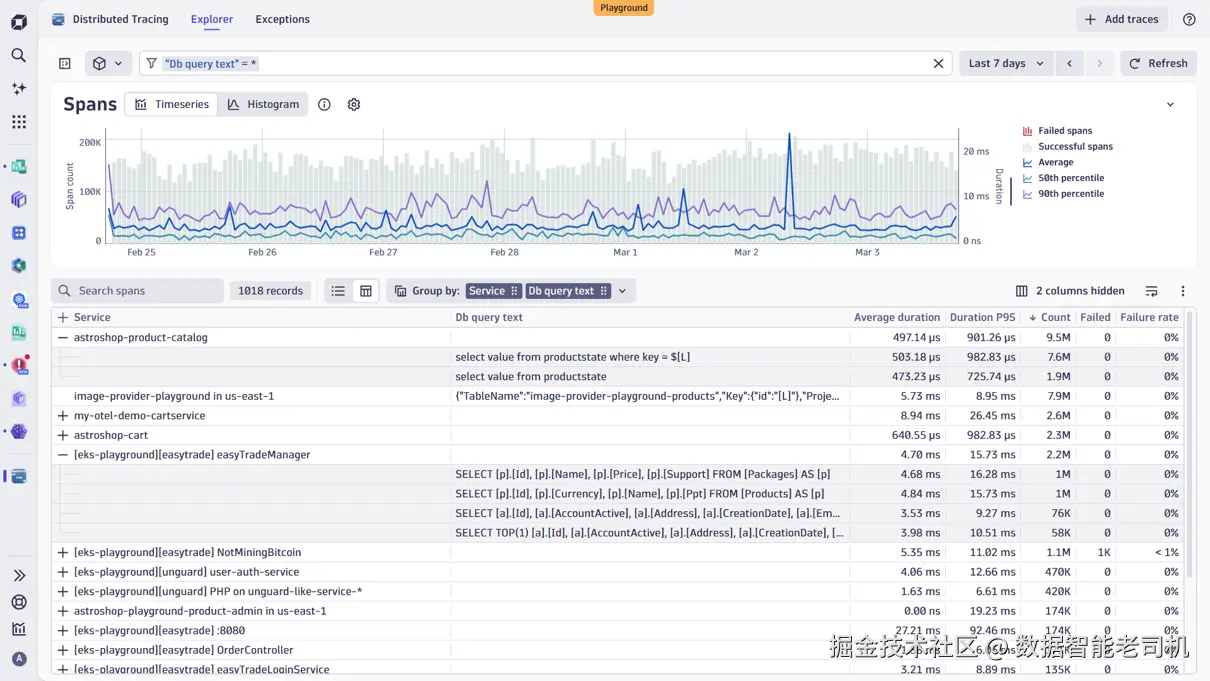The image size is (1210, 681).
Task: Show the Spans info icon
Action: tap(324, 104)
